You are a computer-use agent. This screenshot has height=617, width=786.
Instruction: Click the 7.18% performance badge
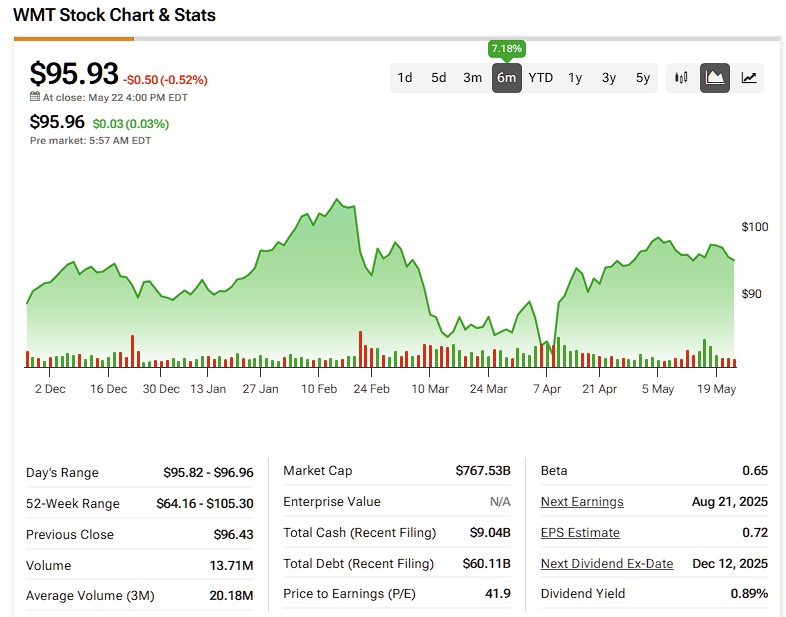tap(506, 49)
